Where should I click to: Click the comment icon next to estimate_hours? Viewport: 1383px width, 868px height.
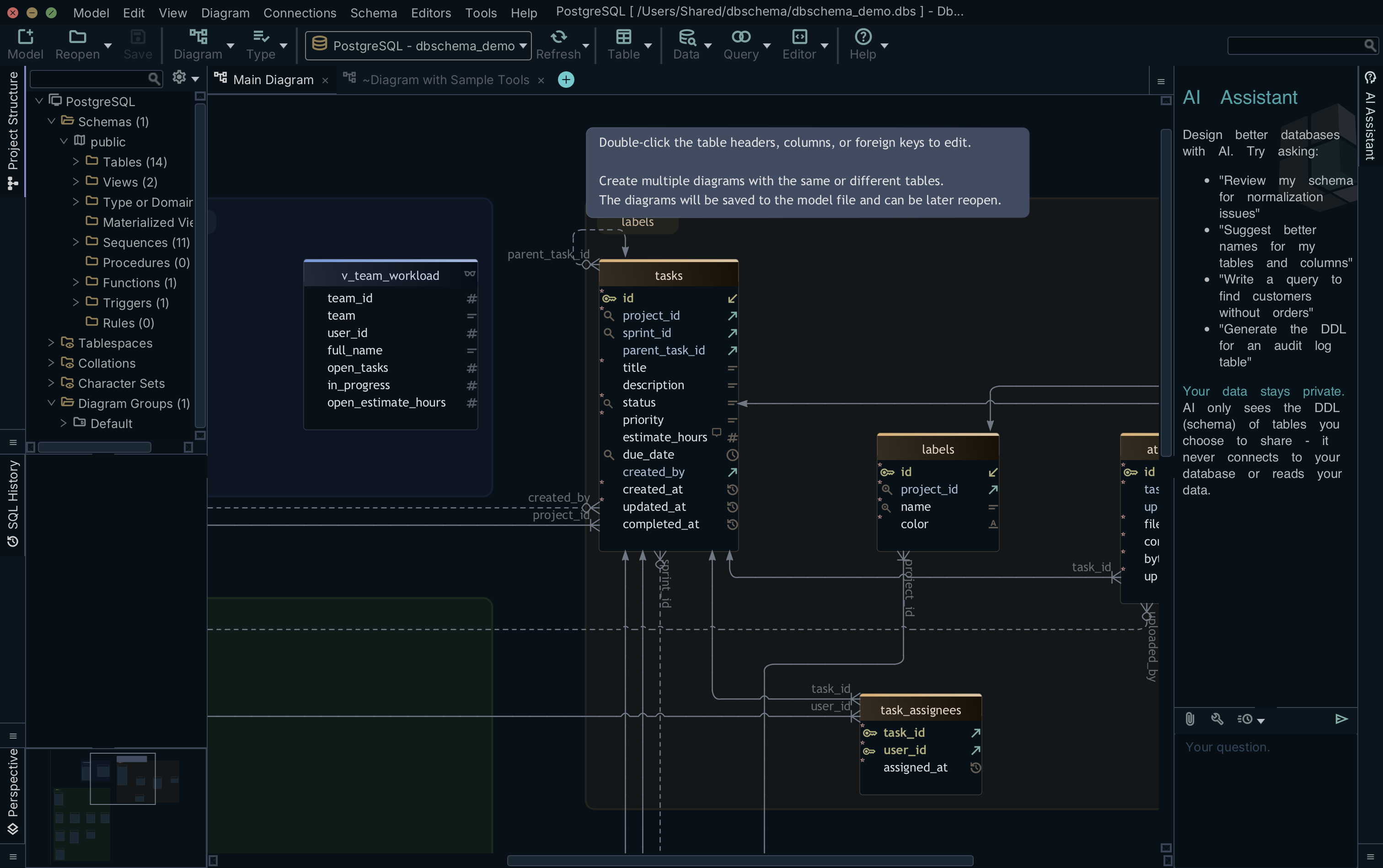717,432
